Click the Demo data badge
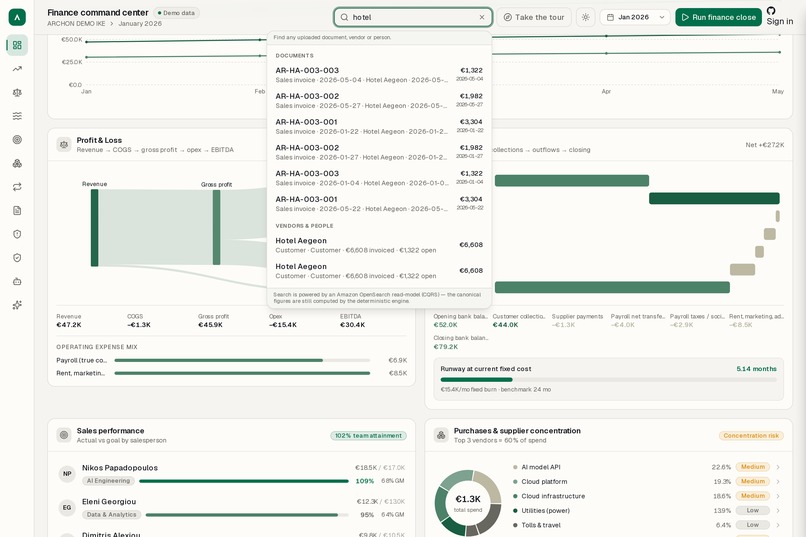This screenshot has width=806, height=537. (176, 13)
